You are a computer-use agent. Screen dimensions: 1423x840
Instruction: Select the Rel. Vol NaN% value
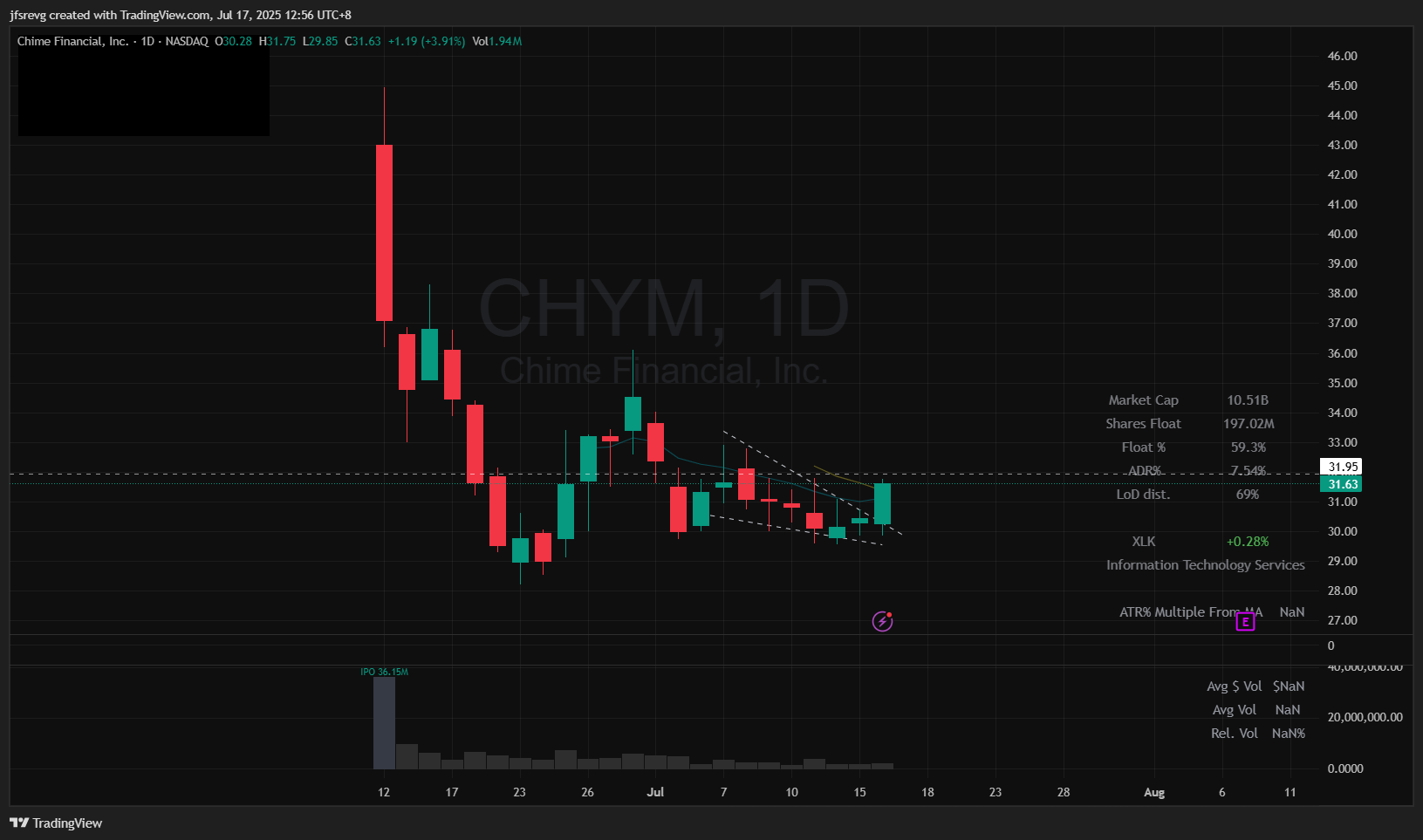[x=1289, y=734]
